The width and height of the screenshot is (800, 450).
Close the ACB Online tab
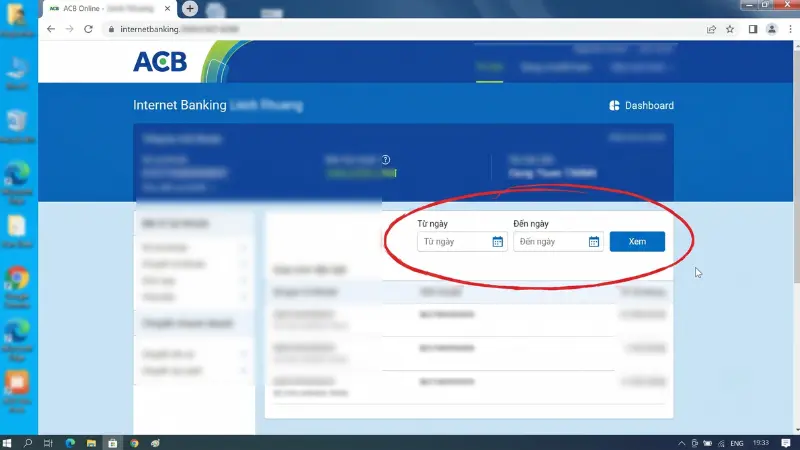coord(167,9)
